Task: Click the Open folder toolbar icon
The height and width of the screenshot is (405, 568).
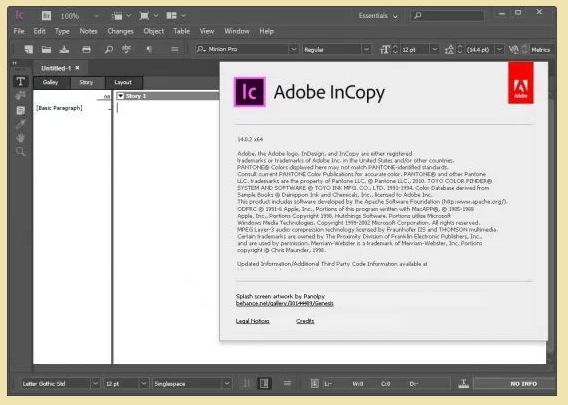Action: point(46,49)
